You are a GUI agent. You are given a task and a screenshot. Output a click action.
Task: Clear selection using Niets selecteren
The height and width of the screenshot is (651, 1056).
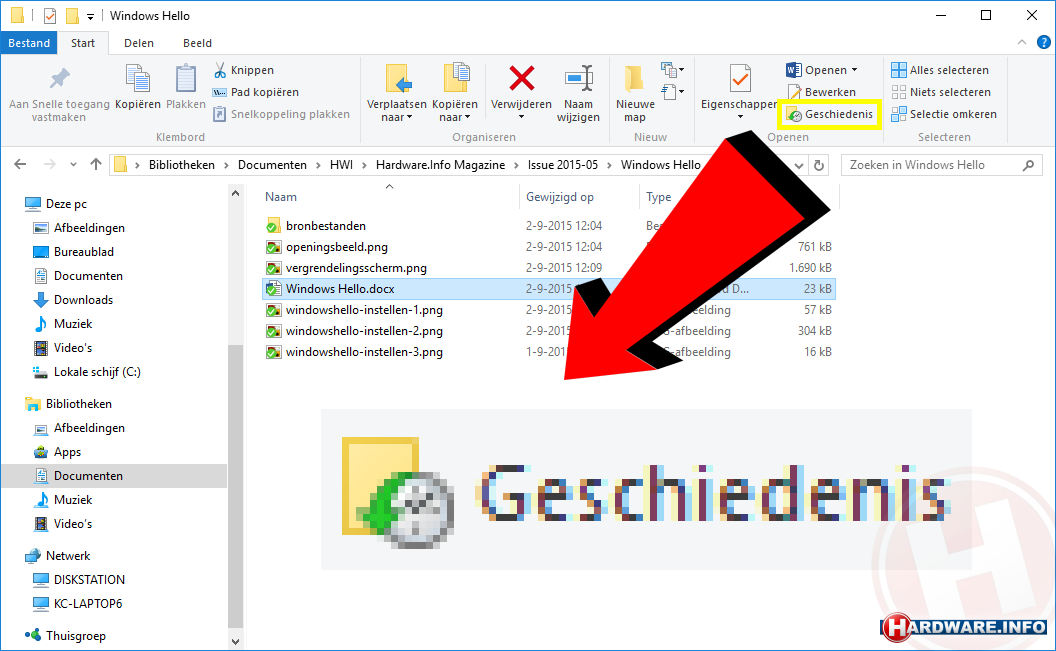[941, 92]
